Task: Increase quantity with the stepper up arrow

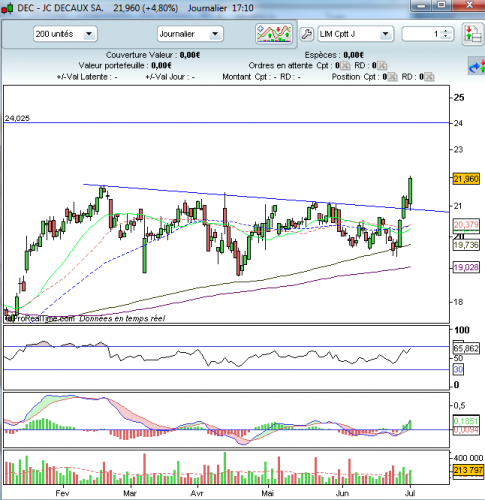Action: pyautogui.click(x=446, y=31)
